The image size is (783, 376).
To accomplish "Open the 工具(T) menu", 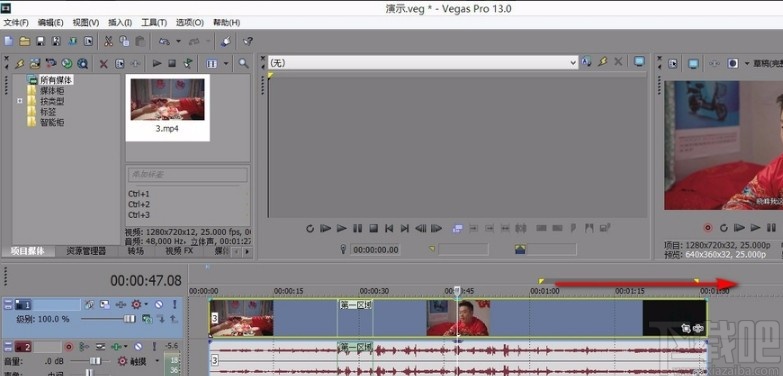I will point(154,22).
